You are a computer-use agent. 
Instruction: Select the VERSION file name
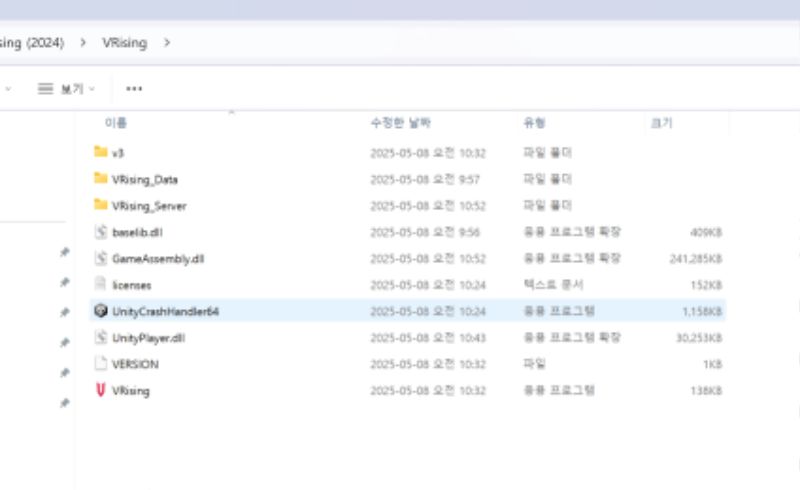[135, 364]
